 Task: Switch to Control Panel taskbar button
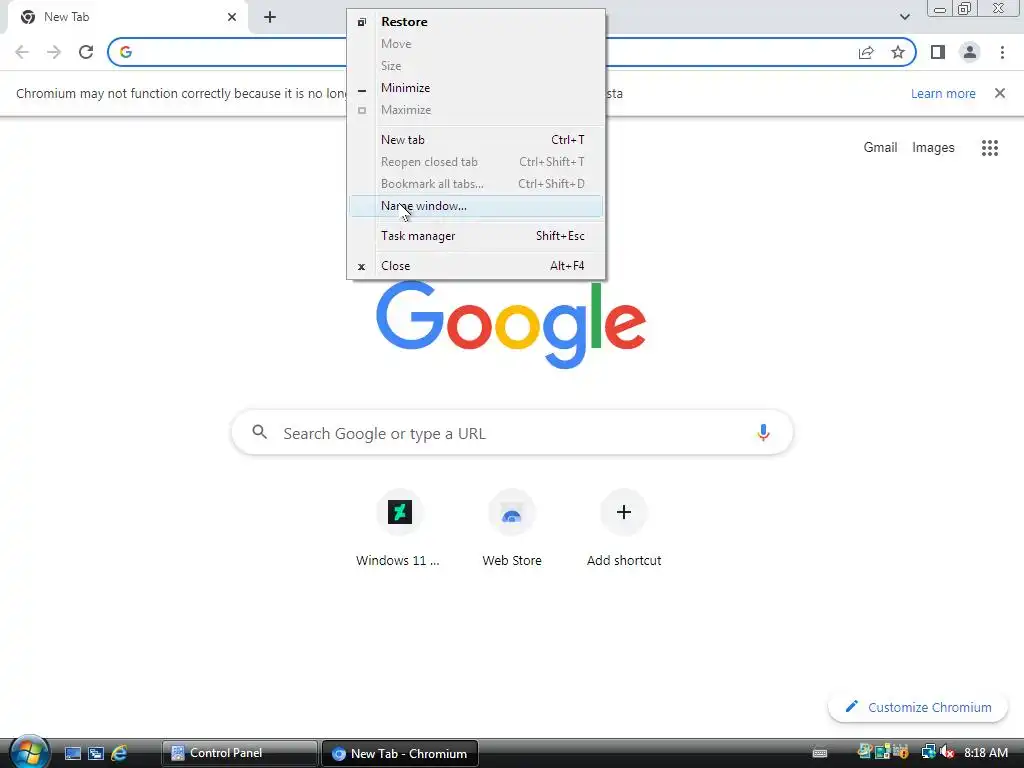239,753
